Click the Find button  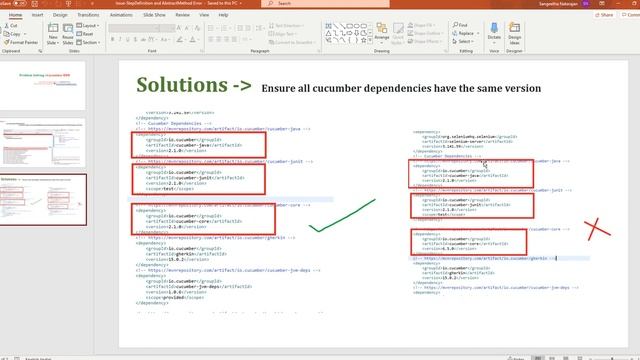[x=460, y=25]
